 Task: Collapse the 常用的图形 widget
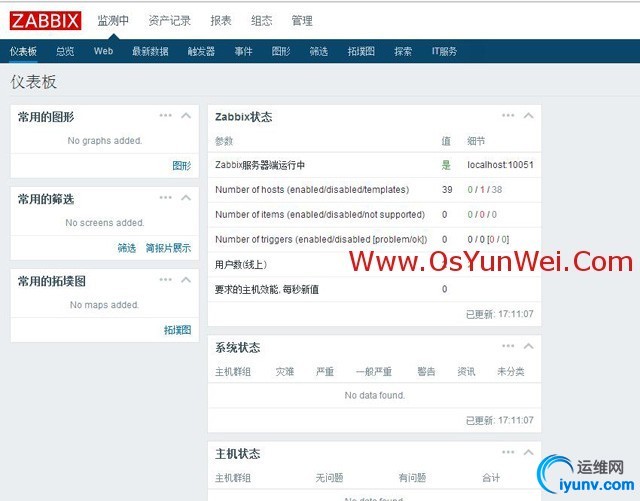tap(186, 116)
